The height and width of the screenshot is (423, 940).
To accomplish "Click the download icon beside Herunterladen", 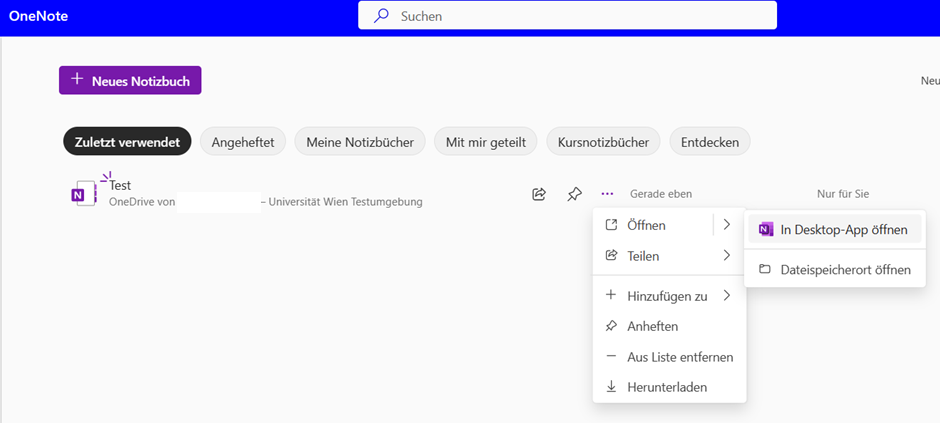I will click(x=611, y=386).
